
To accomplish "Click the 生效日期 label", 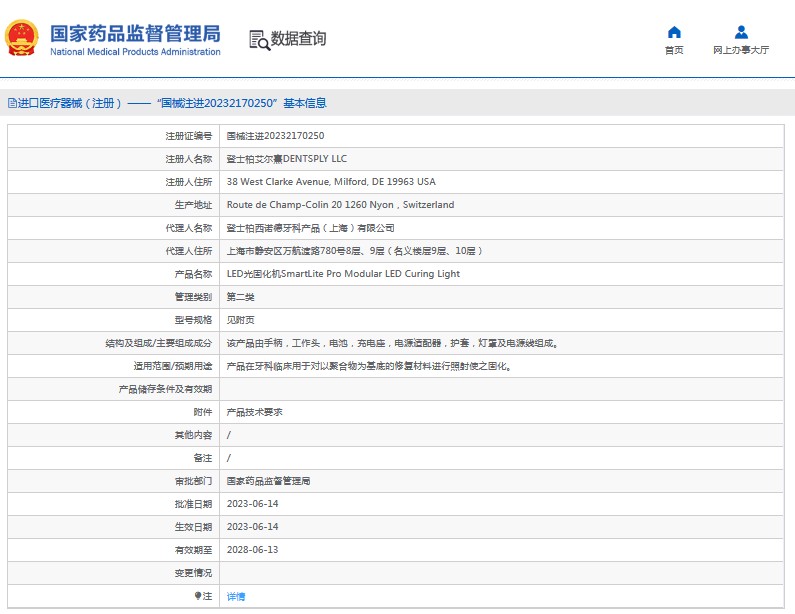I will [193, 527].
